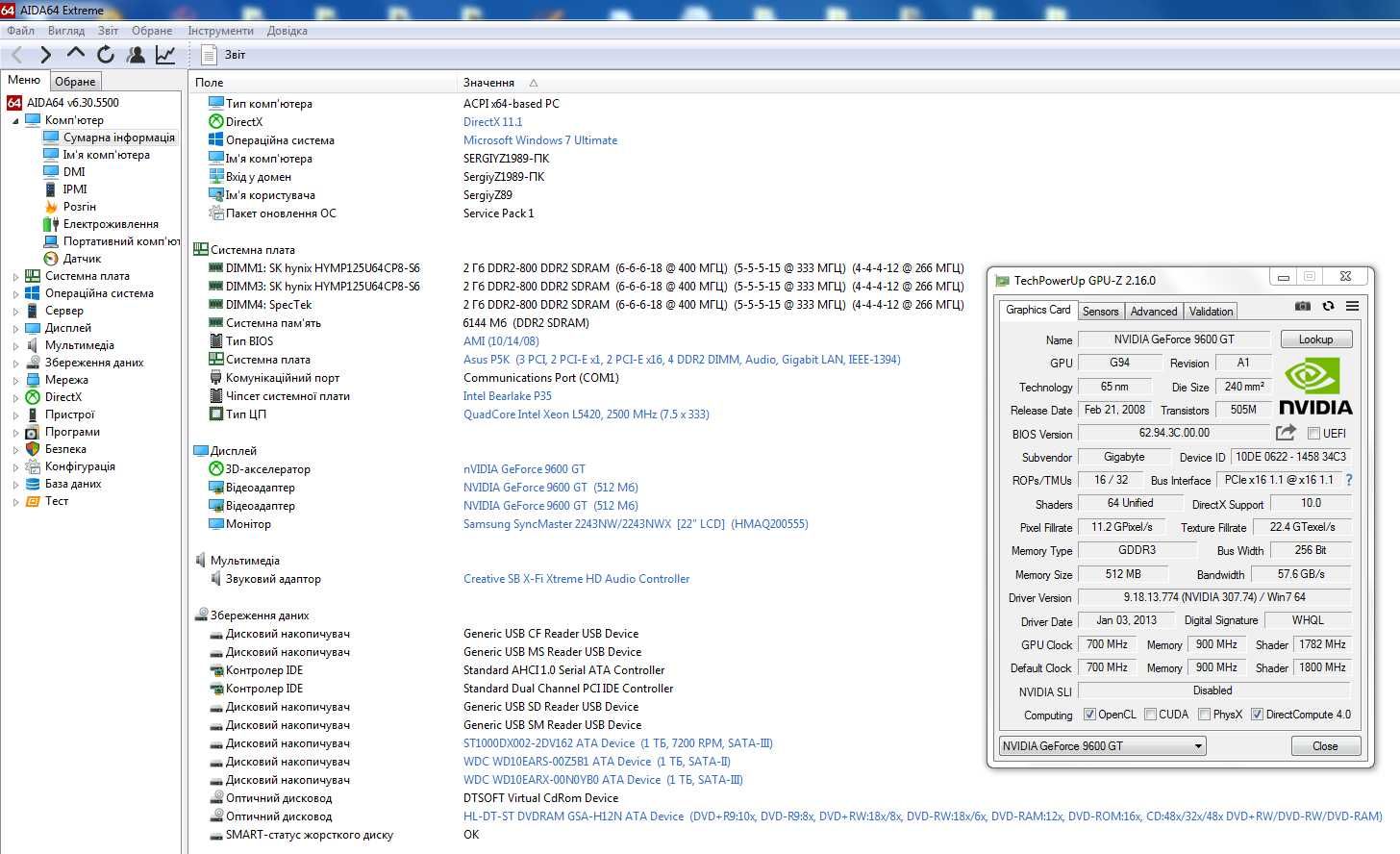The width and height of the screenshot is (1400, 854).
Task: Open the Файл menu
Action: pyautogui.click(x=20, y=31)
